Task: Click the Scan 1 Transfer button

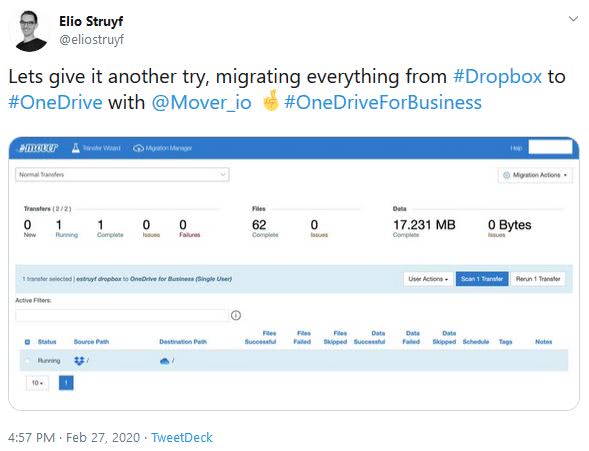Action: 482,279
